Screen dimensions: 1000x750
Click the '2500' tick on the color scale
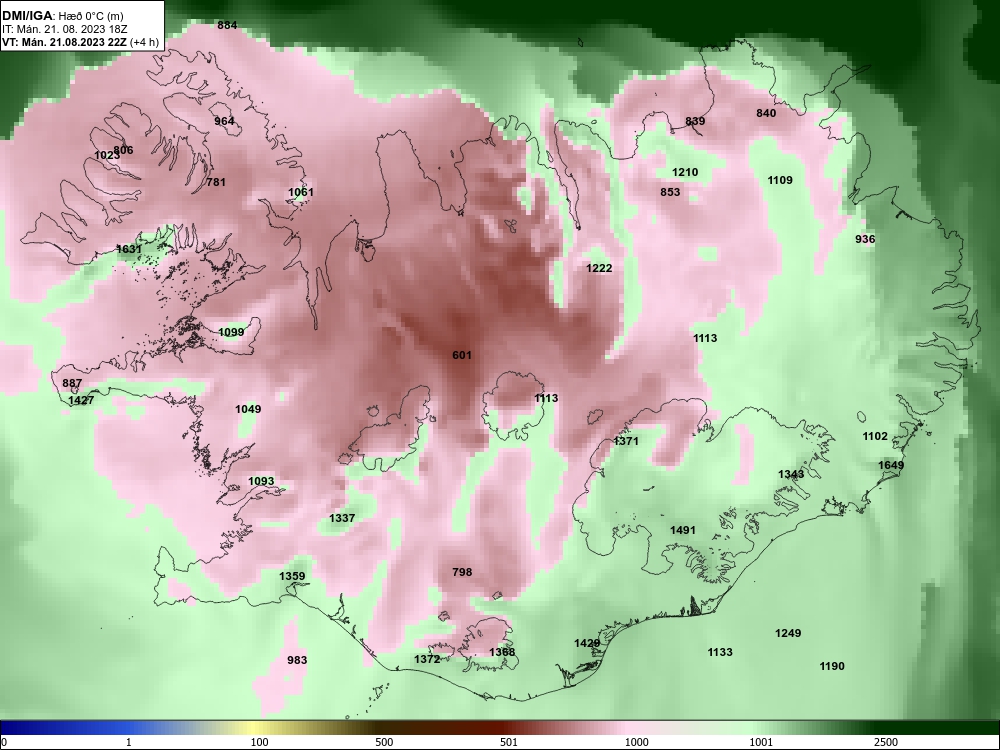point(886,742)
